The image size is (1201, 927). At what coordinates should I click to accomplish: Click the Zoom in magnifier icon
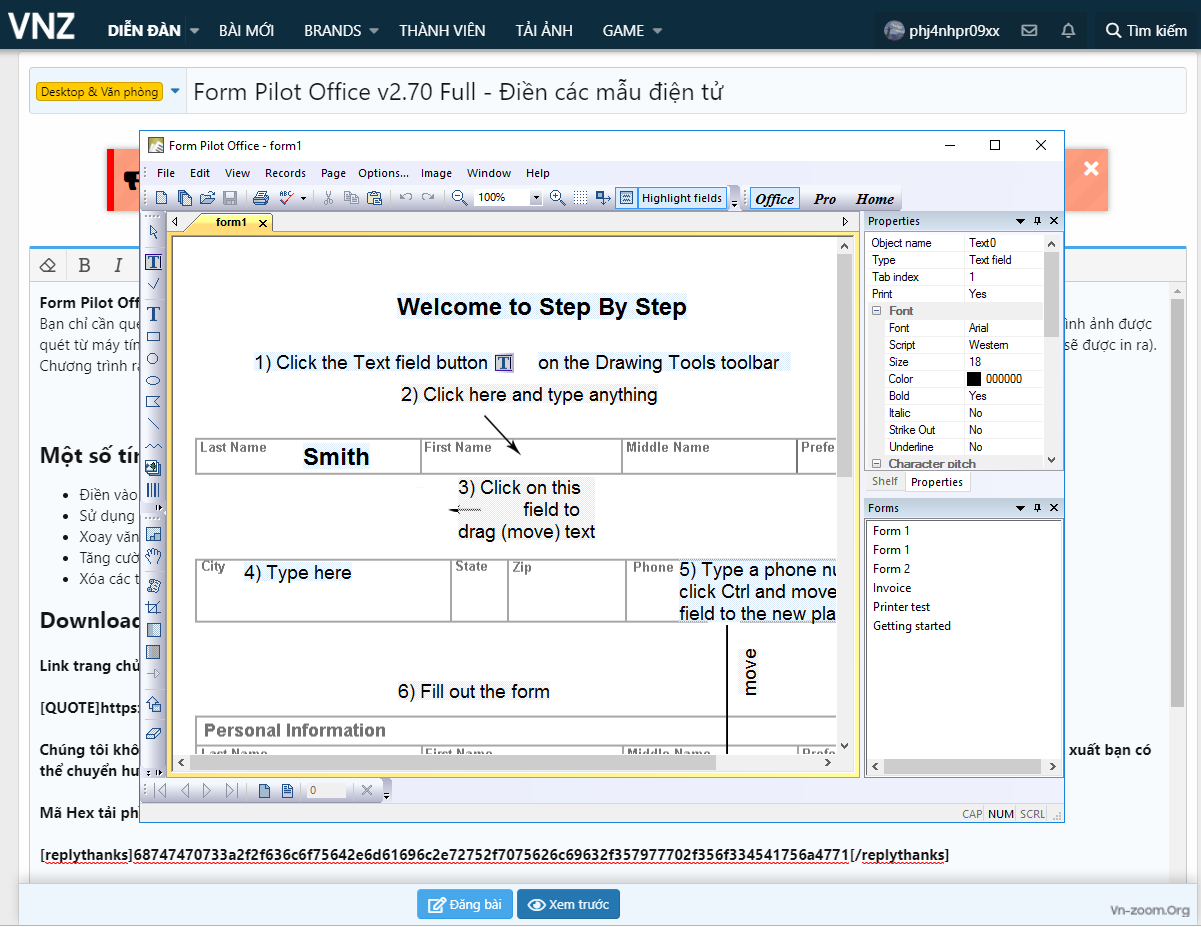click(x=558, y=198)
